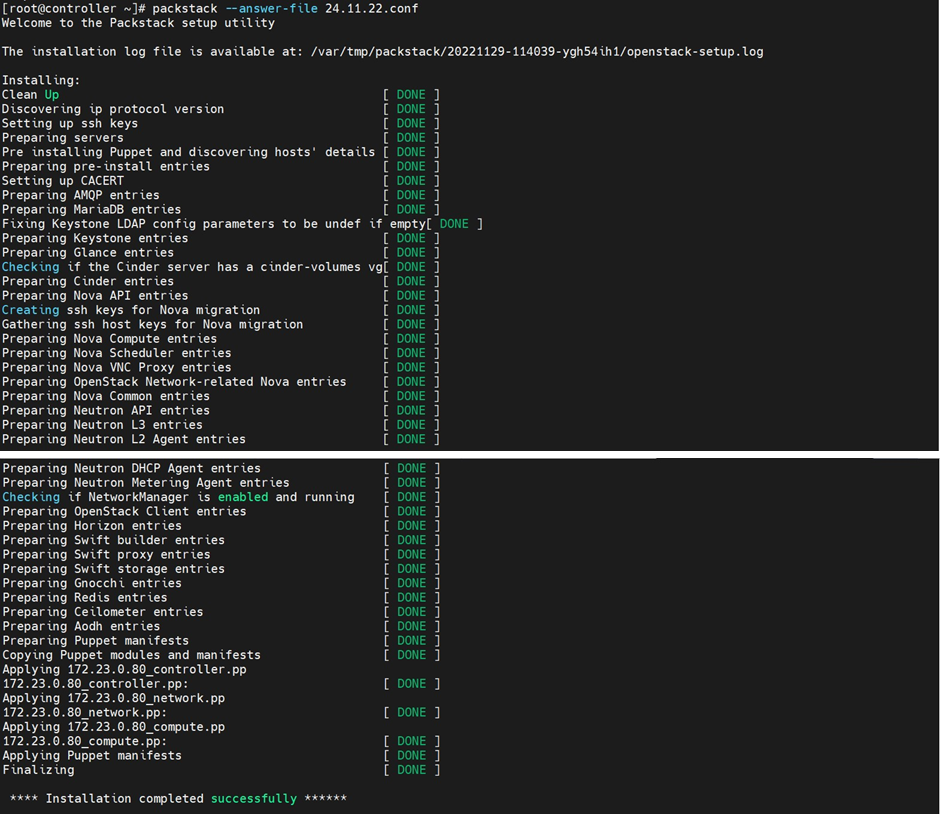Select 'Preparing Cinder entries' line
Image resolution: width=940 pixels, height=814 pixels.
[88, 282]
